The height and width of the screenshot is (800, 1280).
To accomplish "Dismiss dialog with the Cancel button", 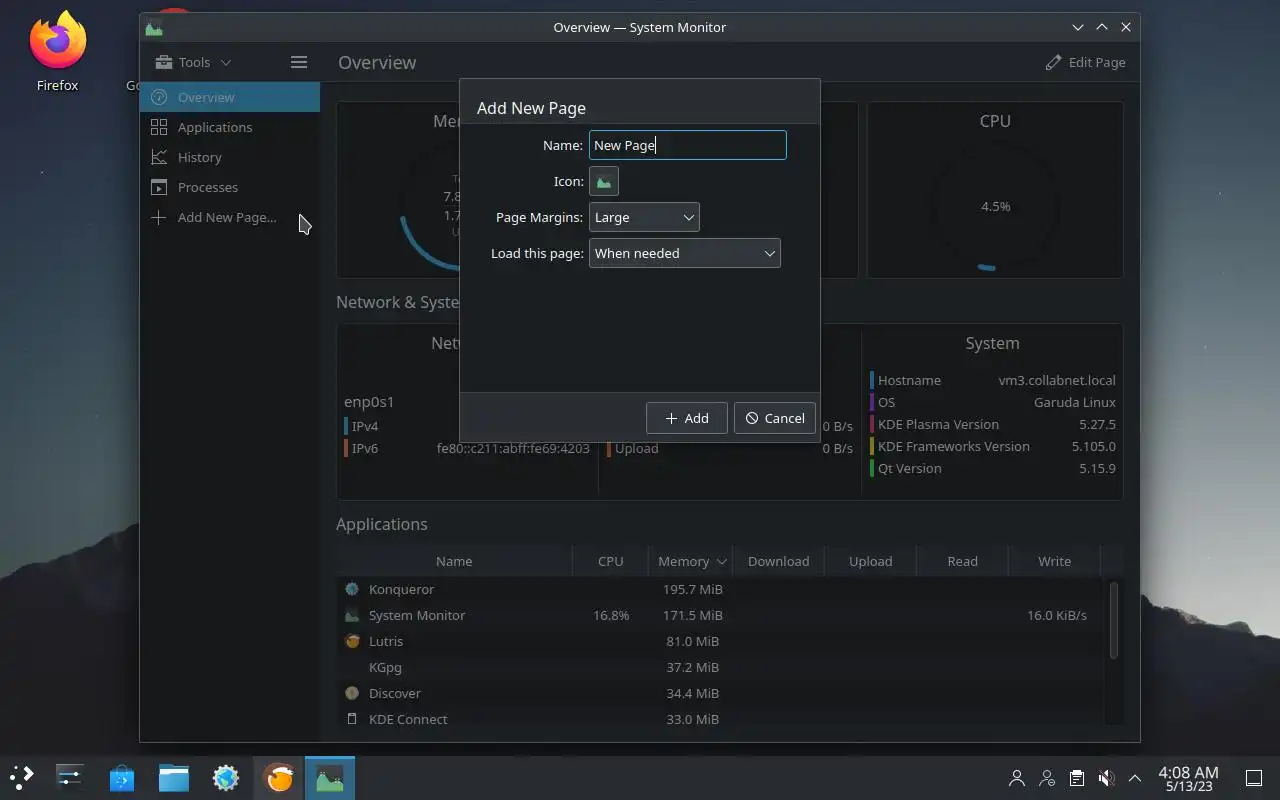I will coord(775,418).
